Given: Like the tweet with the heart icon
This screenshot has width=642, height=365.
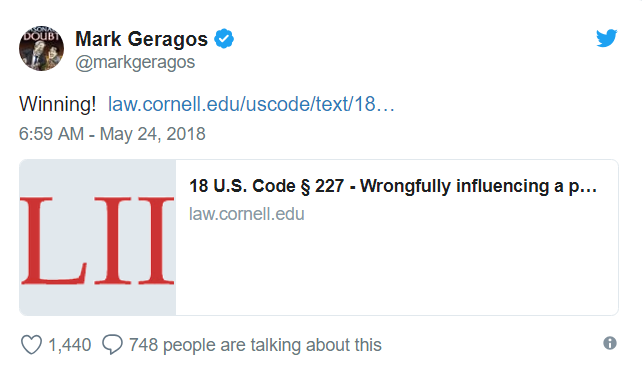Looking at the screenshot, I should (32, 345).
